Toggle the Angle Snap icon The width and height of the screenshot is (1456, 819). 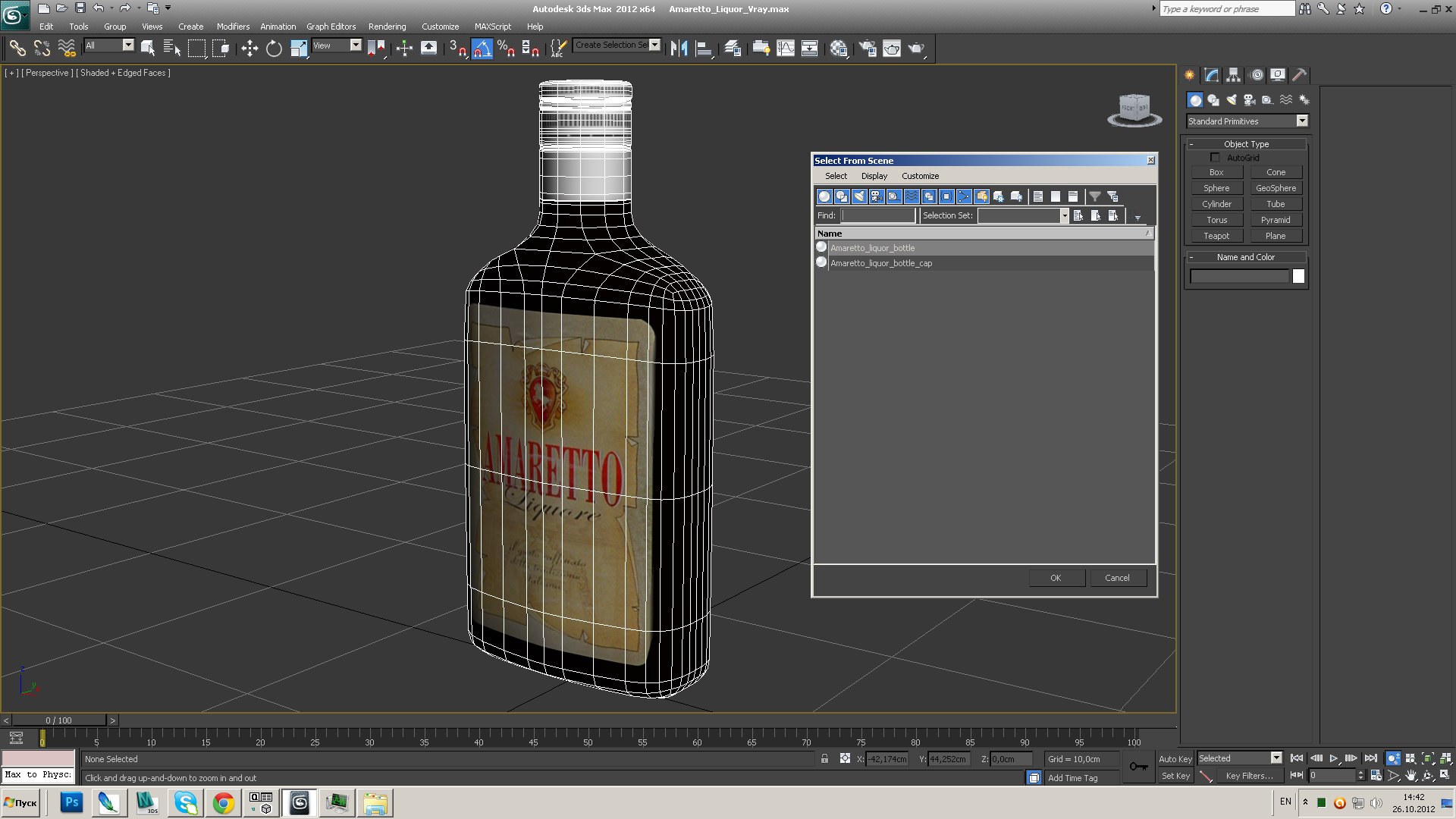(482, 49)
